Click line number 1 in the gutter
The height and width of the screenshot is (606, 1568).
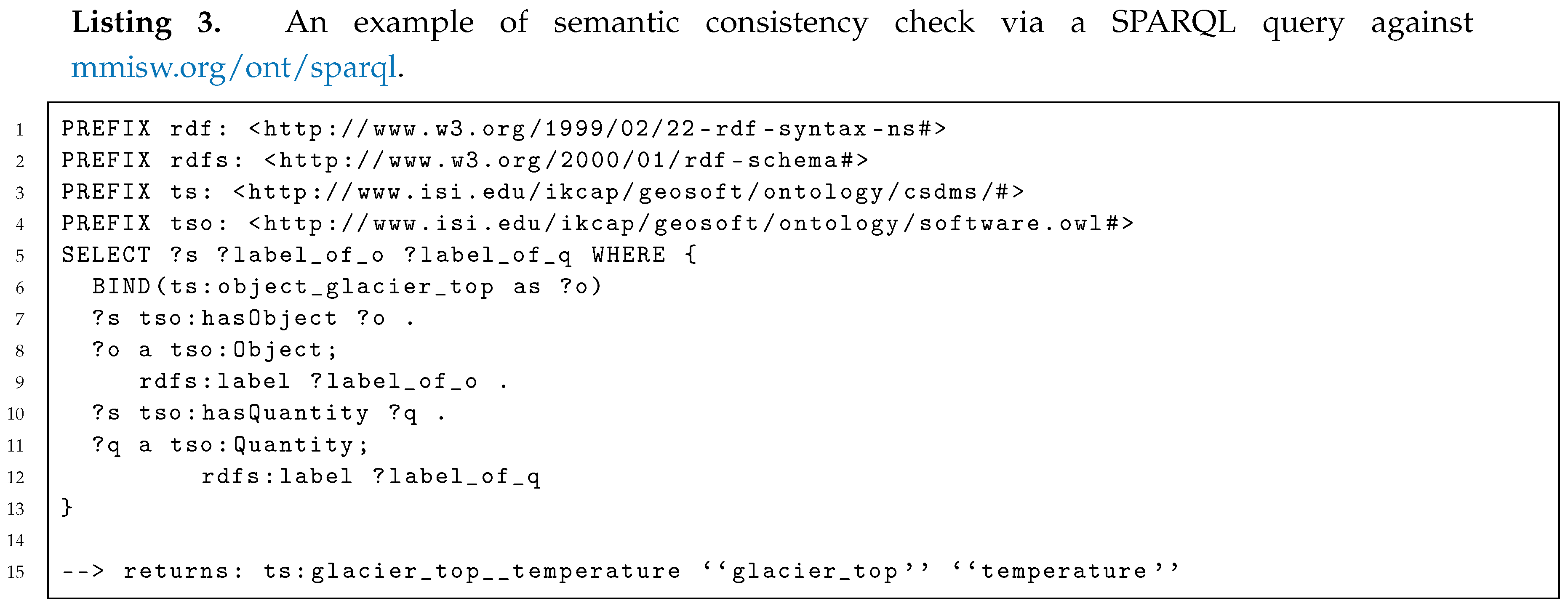20,130
